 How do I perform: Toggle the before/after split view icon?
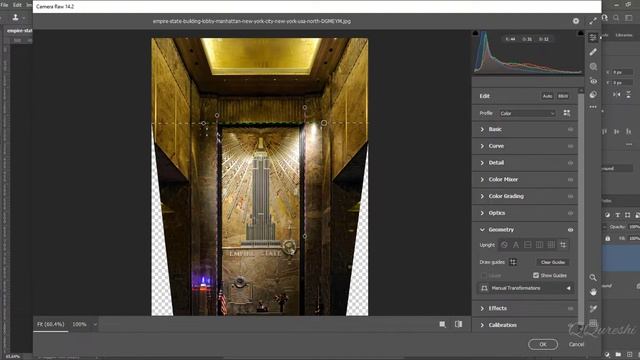tap(458, 324)
